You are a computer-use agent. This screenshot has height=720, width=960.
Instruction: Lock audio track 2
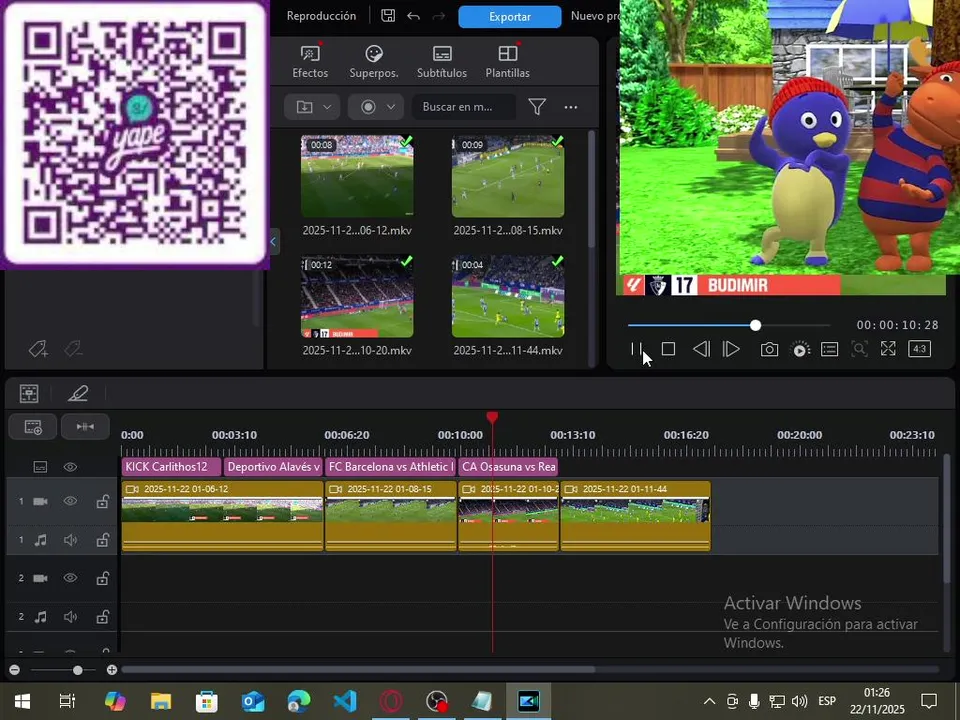[102, 617]
